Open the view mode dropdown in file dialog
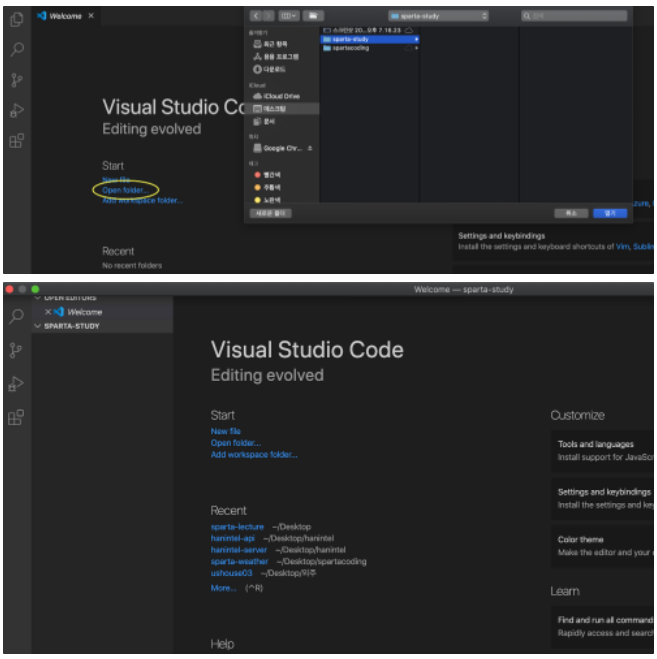This screenshot has width=657, height=659. coord(288,16)
